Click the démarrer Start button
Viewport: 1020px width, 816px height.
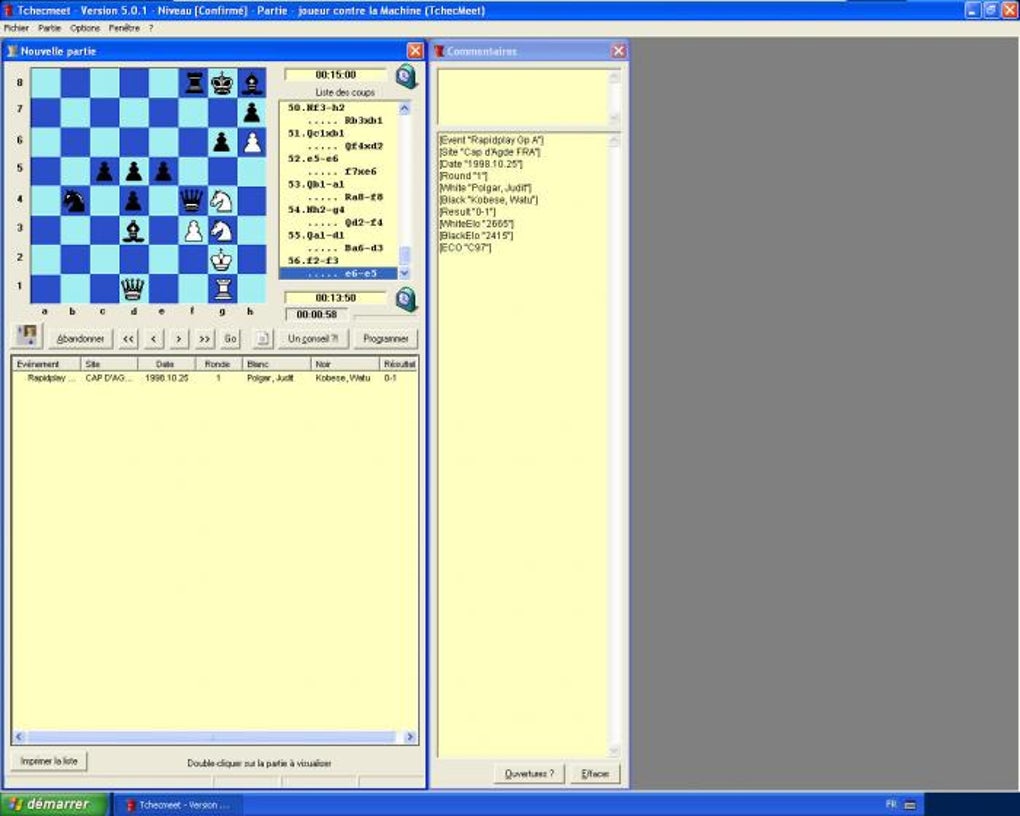[54, 804]
